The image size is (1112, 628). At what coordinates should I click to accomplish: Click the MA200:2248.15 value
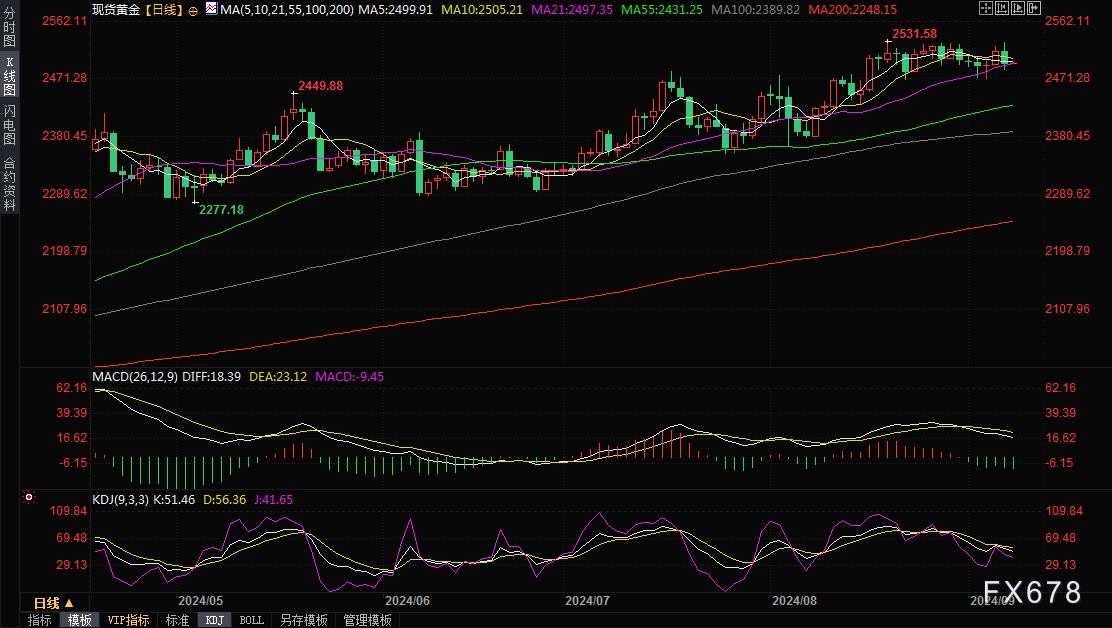click(852, 10)
